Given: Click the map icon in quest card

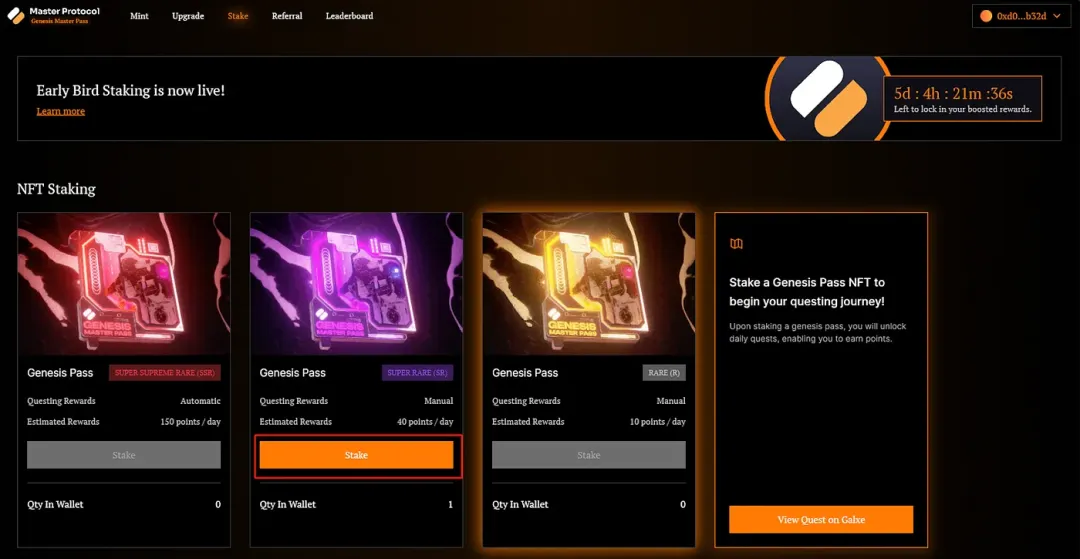Looking at the screenshot, I should 737,243.
